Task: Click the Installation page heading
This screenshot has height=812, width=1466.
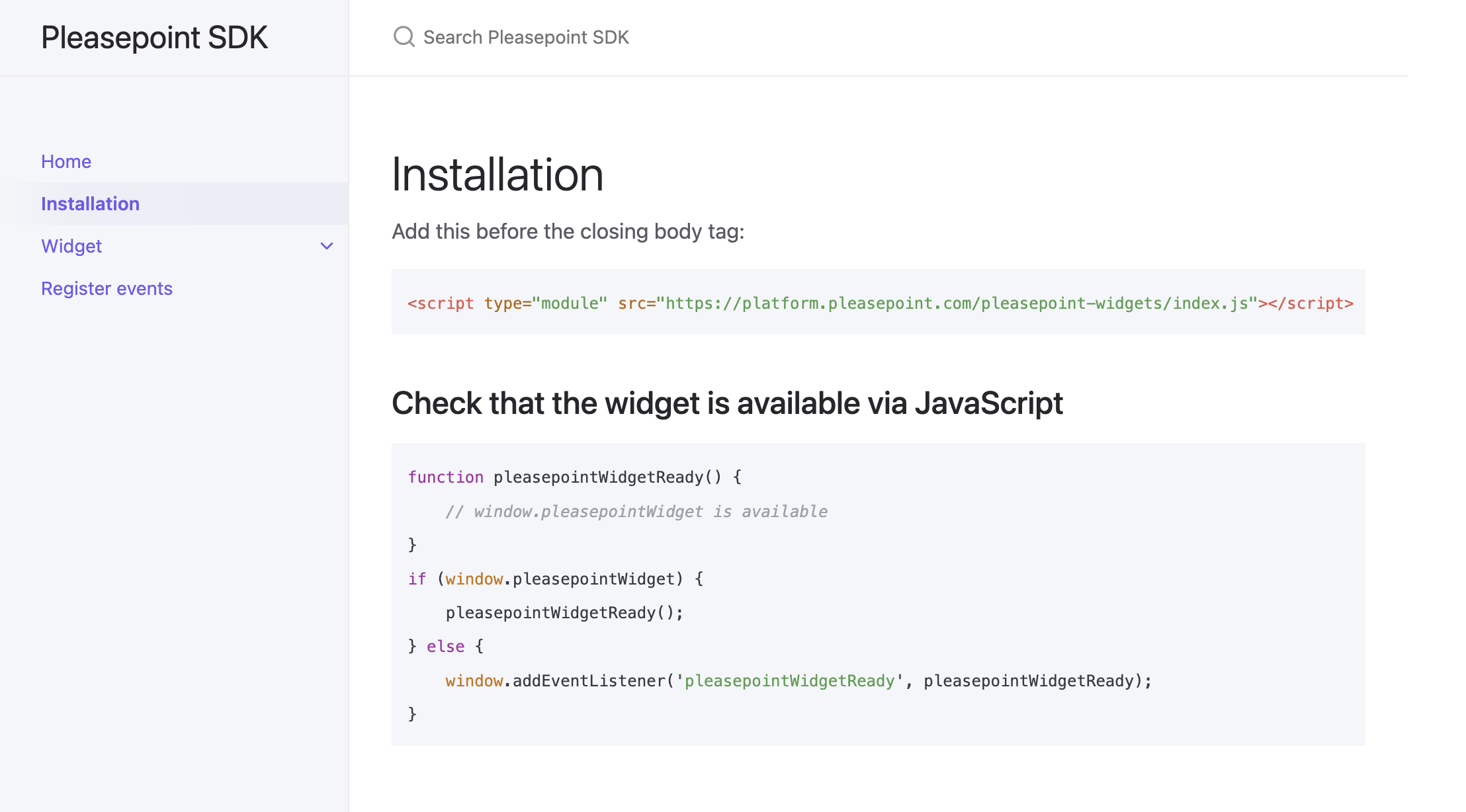Action: tap(497, 175)
